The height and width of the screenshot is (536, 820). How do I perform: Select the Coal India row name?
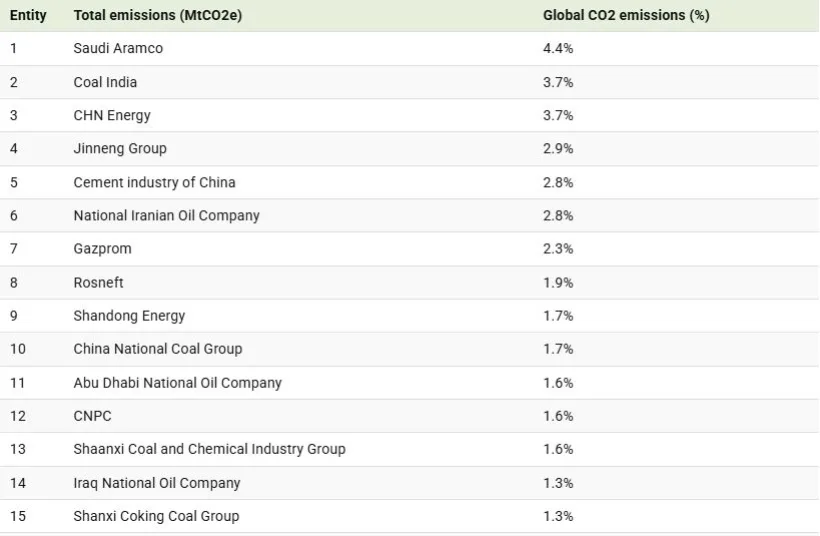click(x=105, y=82)
